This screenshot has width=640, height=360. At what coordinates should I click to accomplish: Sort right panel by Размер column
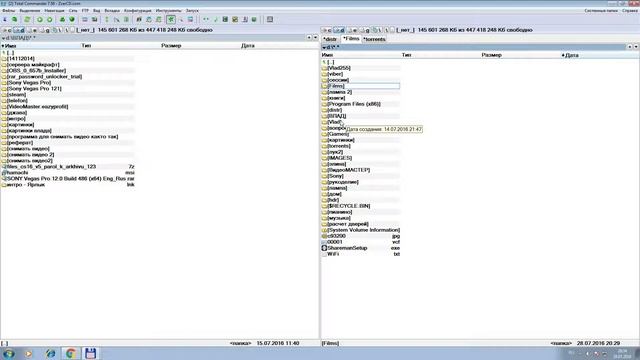pos(520,55)
